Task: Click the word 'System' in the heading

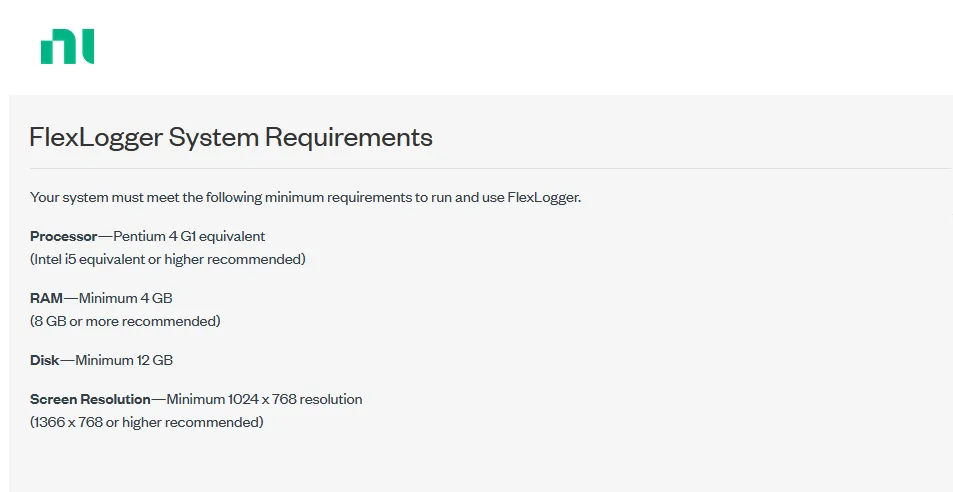Action: pos(213,138)
